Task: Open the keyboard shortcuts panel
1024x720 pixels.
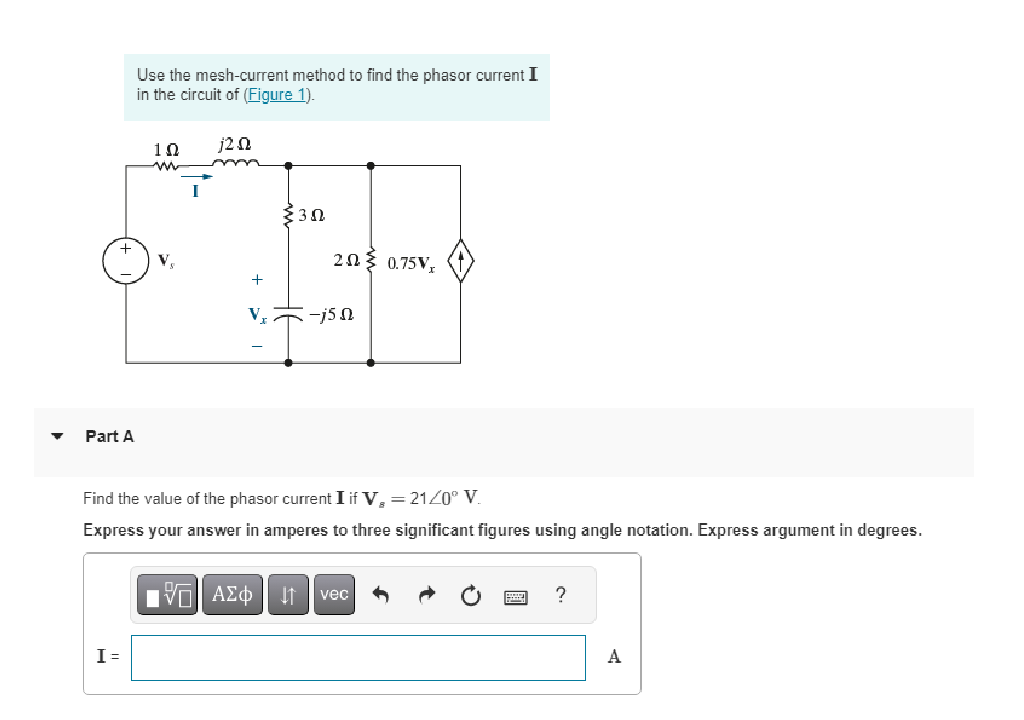Action: tap(513, 595)
